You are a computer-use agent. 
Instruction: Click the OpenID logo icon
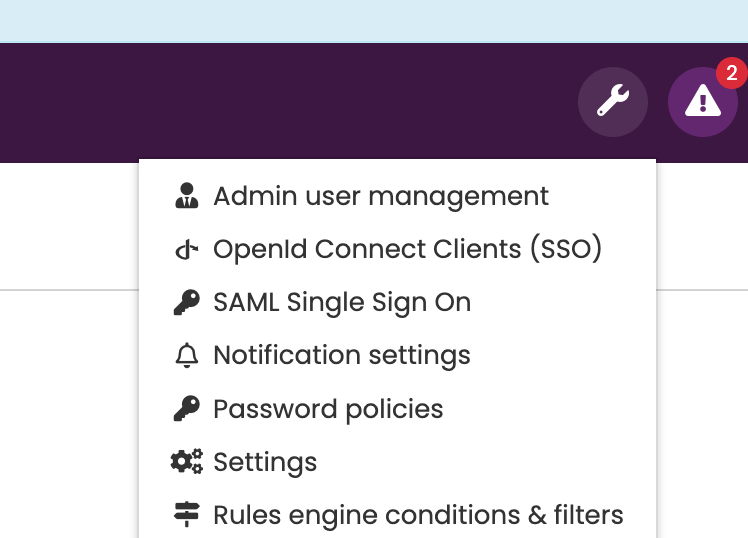click(187, 249)
